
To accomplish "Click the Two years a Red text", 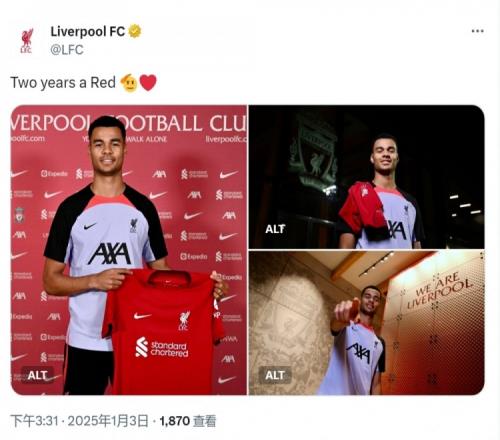I will point(63,83).
